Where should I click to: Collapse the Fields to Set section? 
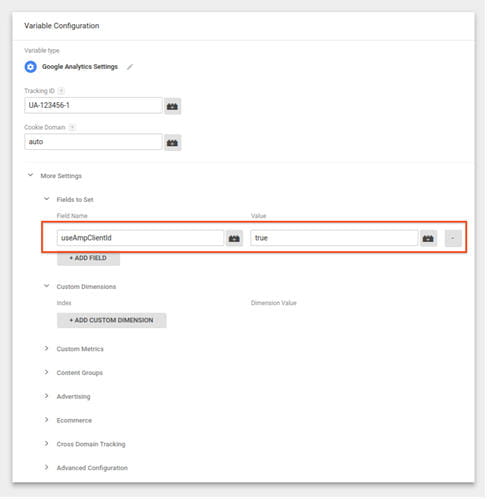pos(47,199)
